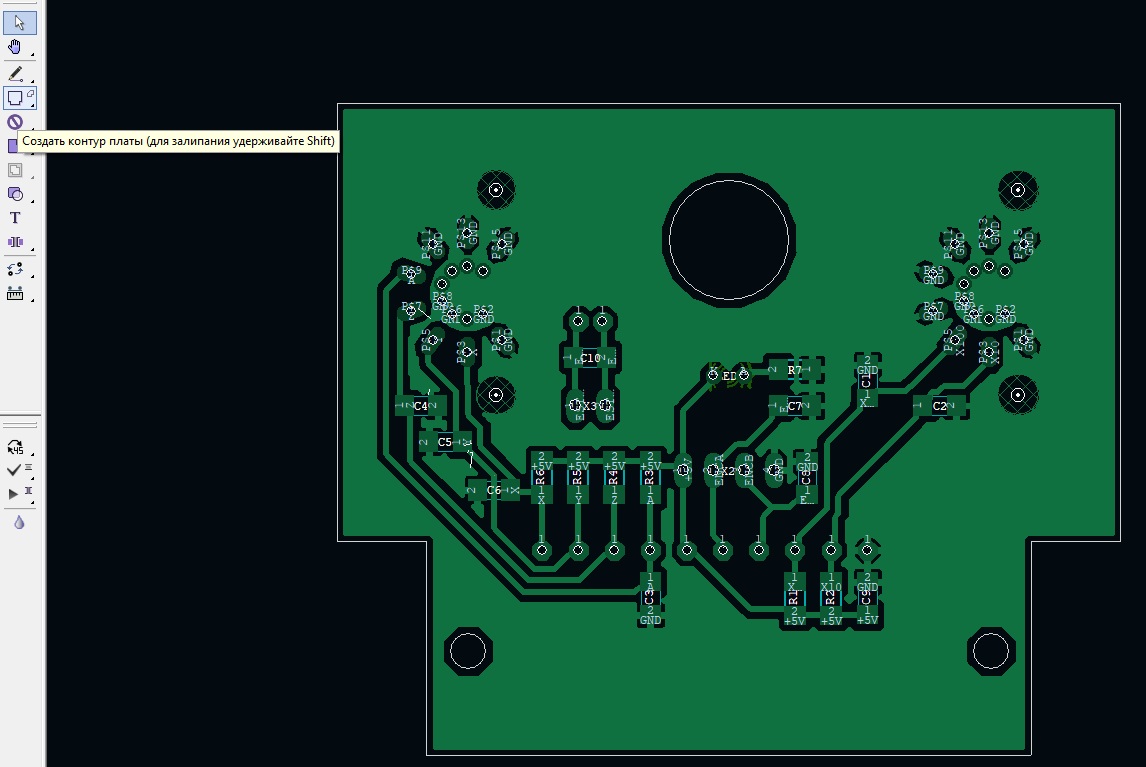Click the greyed overlapping squares icon

pyautogui.click(x=15, y=170)
